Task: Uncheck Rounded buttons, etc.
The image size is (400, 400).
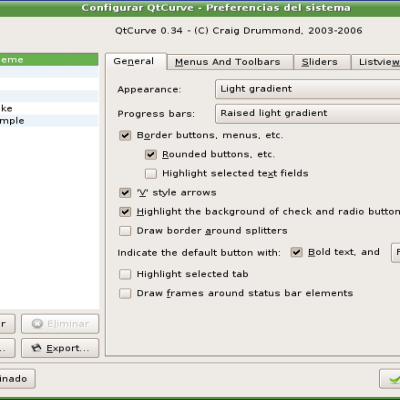Action: coord(151,154)
